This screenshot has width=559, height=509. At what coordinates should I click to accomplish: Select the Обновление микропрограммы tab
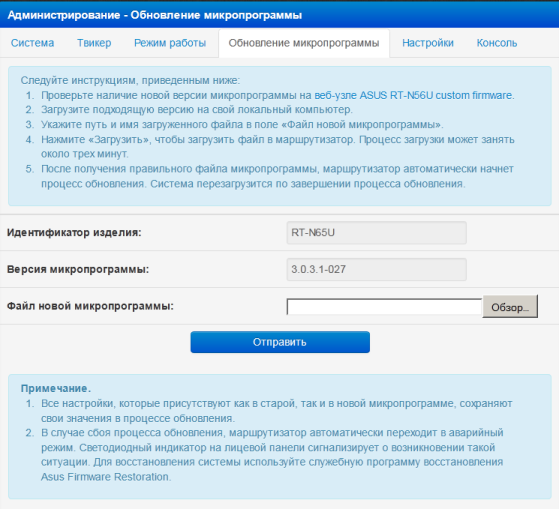coord(304,43)
